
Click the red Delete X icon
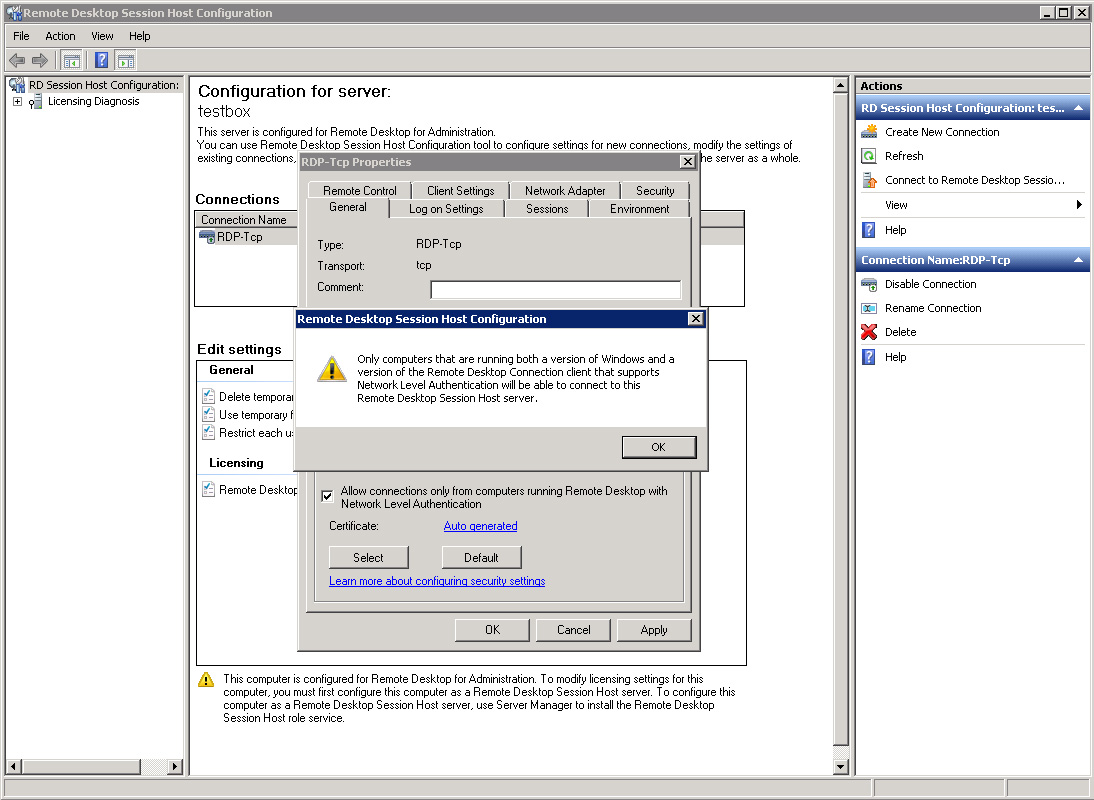[869, 332]
